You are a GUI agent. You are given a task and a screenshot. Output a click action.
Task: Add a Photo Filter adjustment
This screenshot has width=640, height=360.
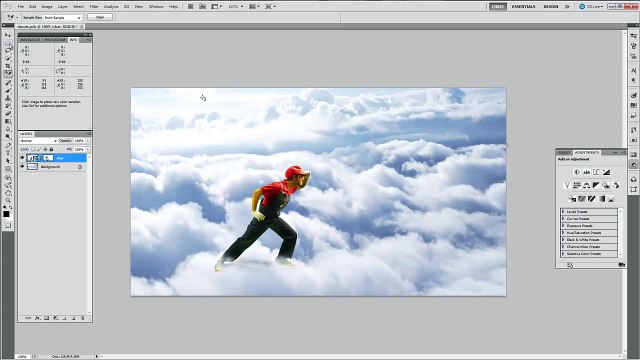pyautogui.click(x=605, y=185)
